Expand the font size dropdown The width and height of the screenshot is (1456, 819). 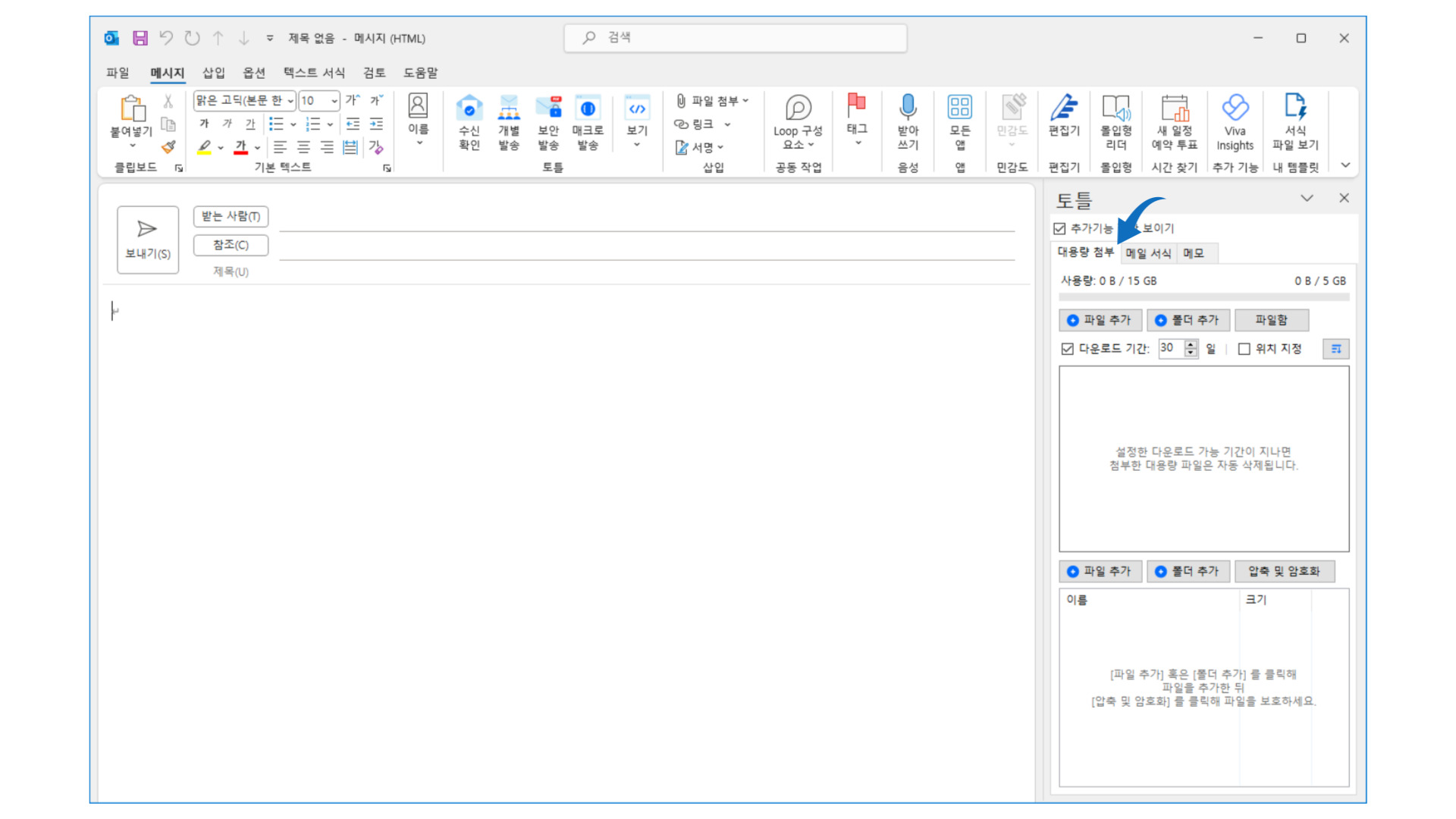[334, 101]
